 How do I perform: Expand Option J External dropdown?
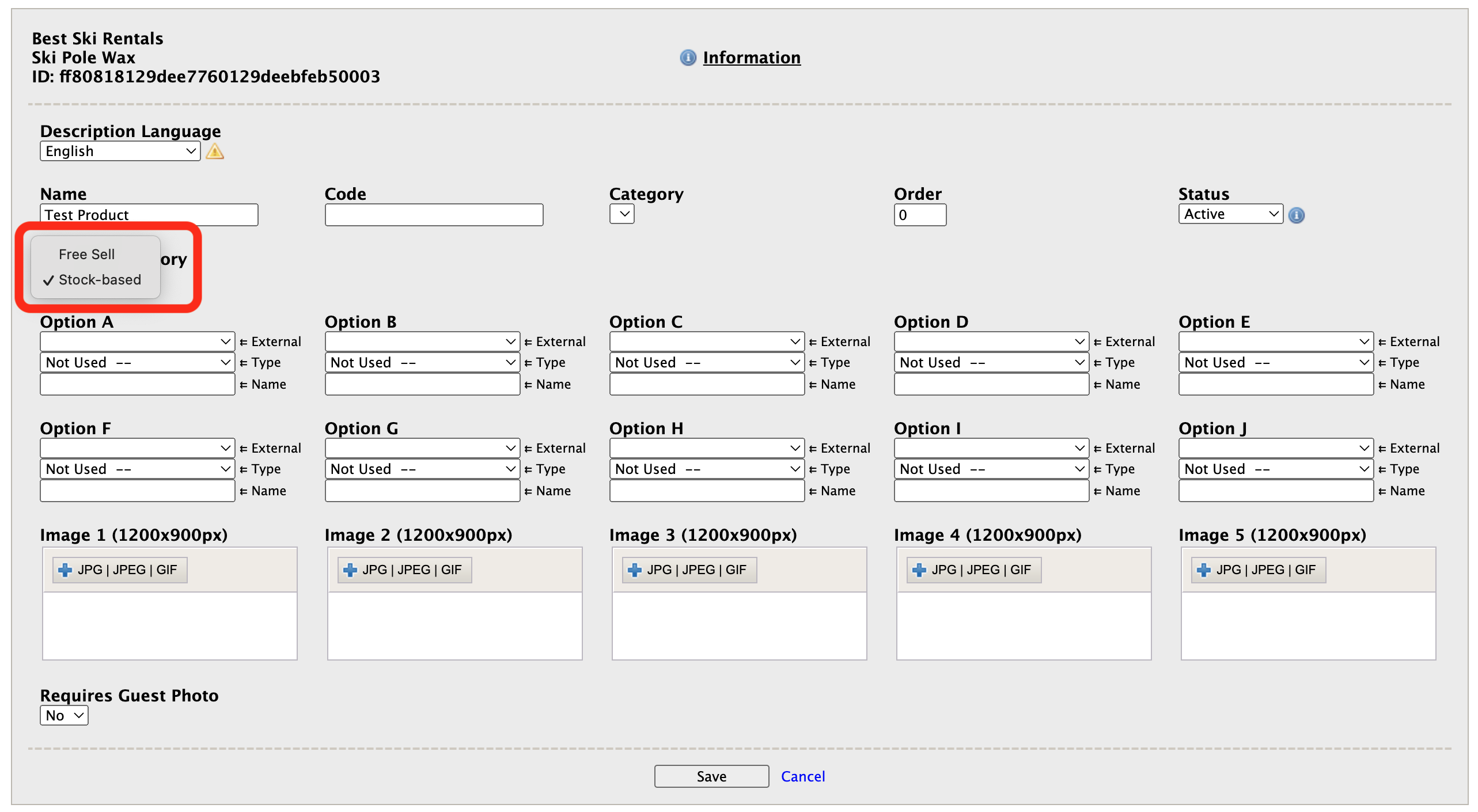[1276, 448]
